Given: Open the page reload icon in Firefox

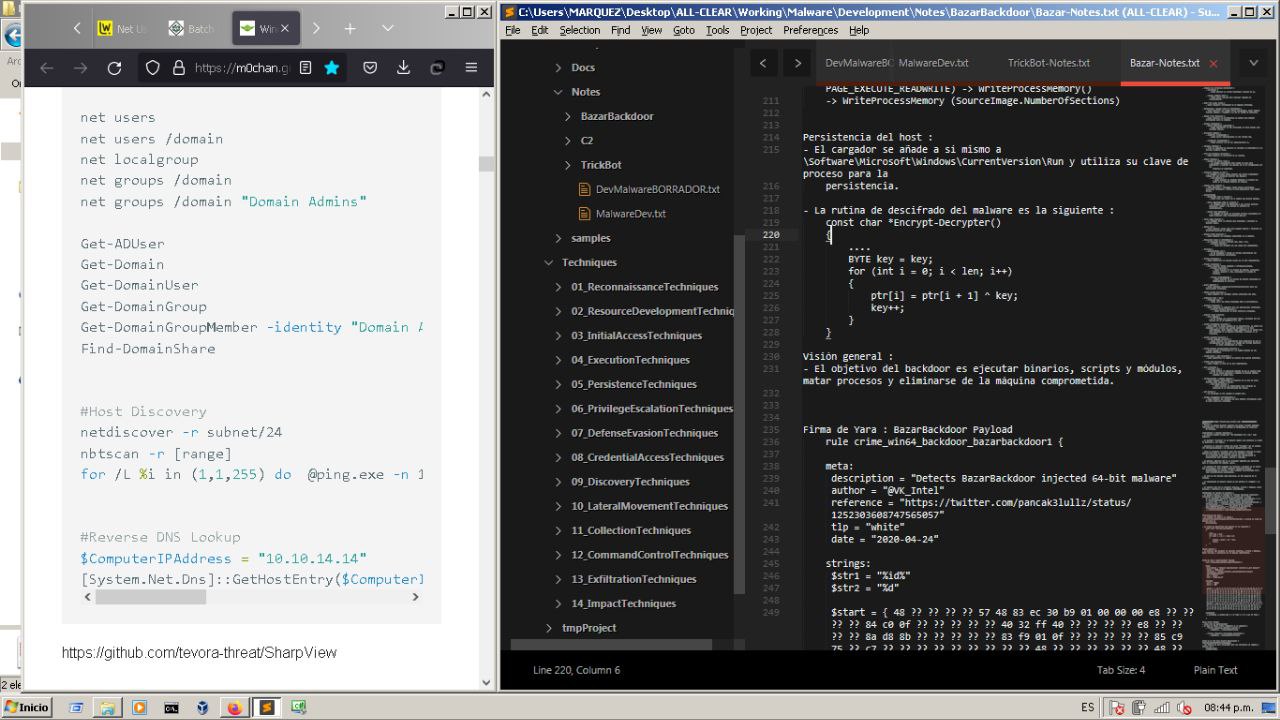Looking at the screenshot, I should [114, 68].
